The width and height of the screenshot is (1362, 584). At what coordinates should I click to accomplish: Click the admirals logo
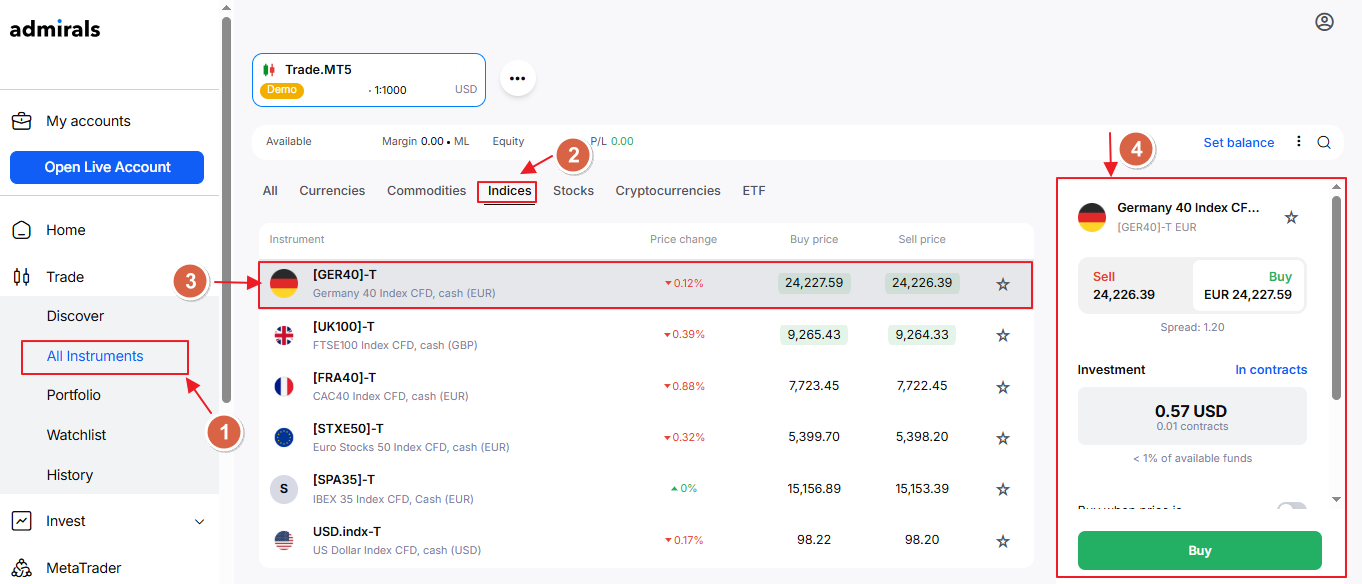point(55,28)
